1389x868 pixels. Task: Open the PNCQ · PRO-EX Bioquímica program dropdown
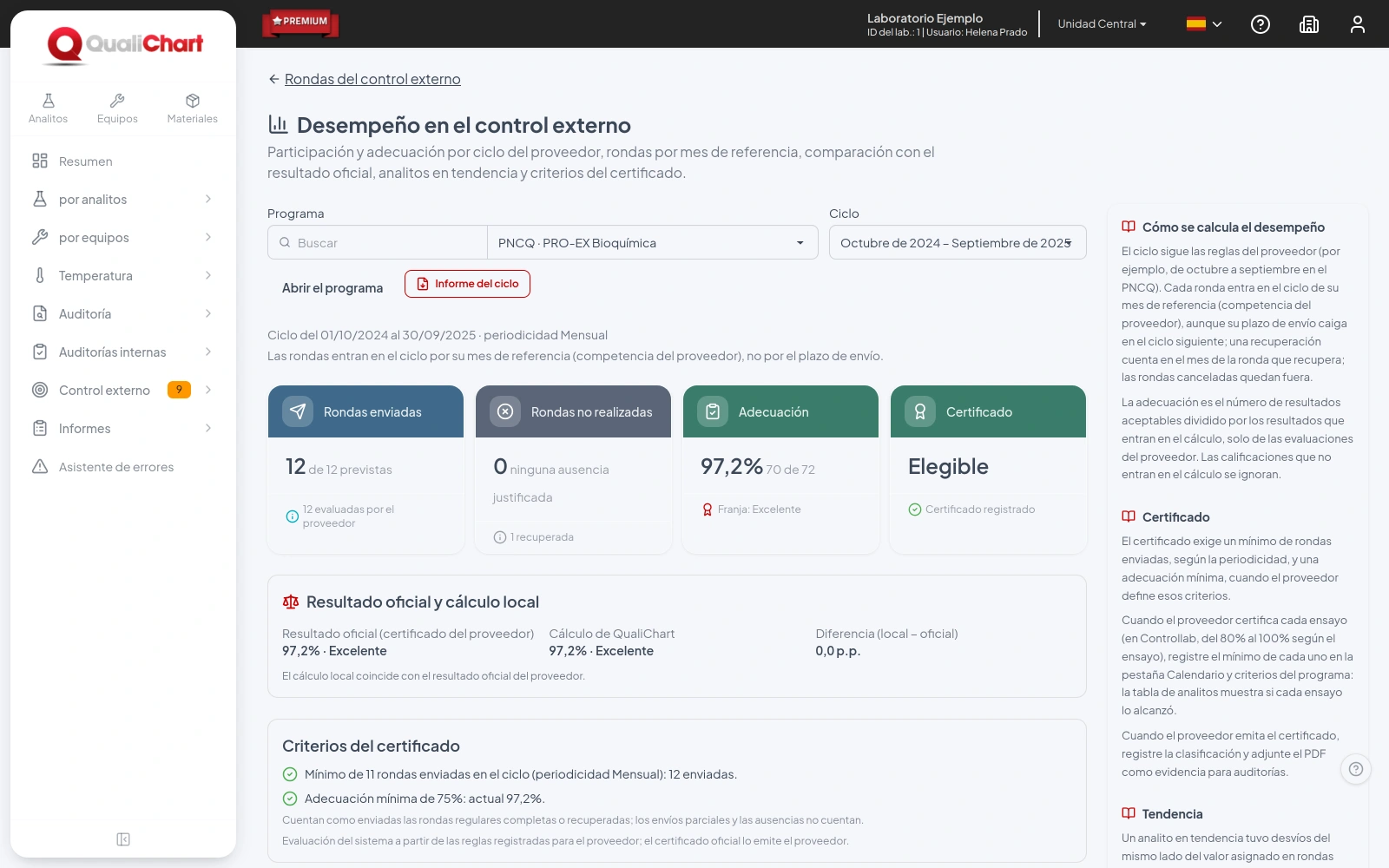tap(653, 243)
